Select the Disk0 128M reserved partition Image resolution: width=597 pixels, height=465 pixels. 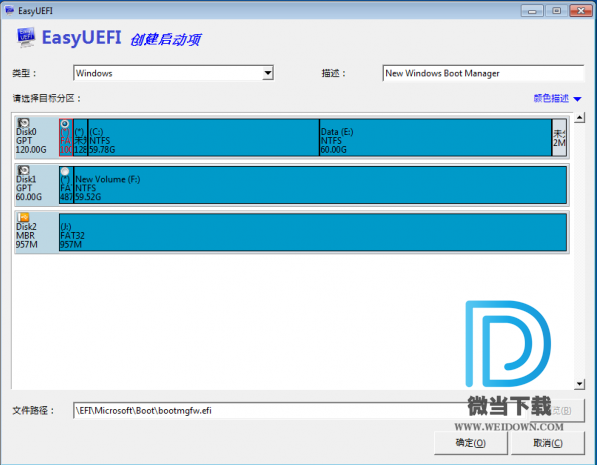[80, 137]
